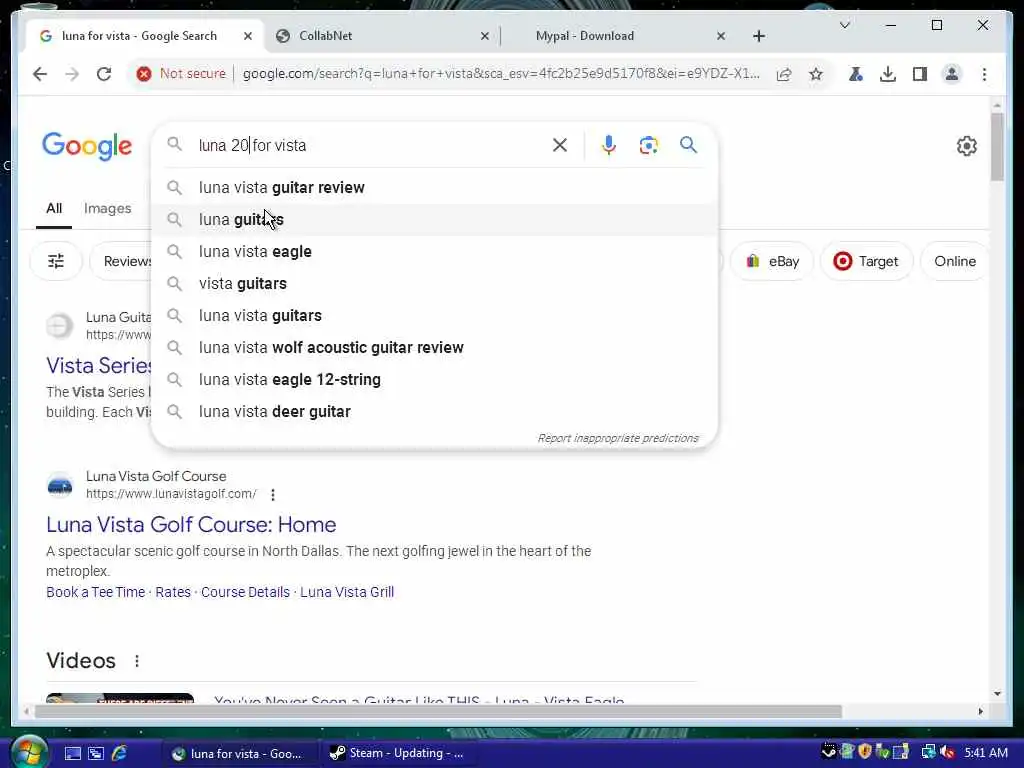Go back to the previous page

coord(40,74)
